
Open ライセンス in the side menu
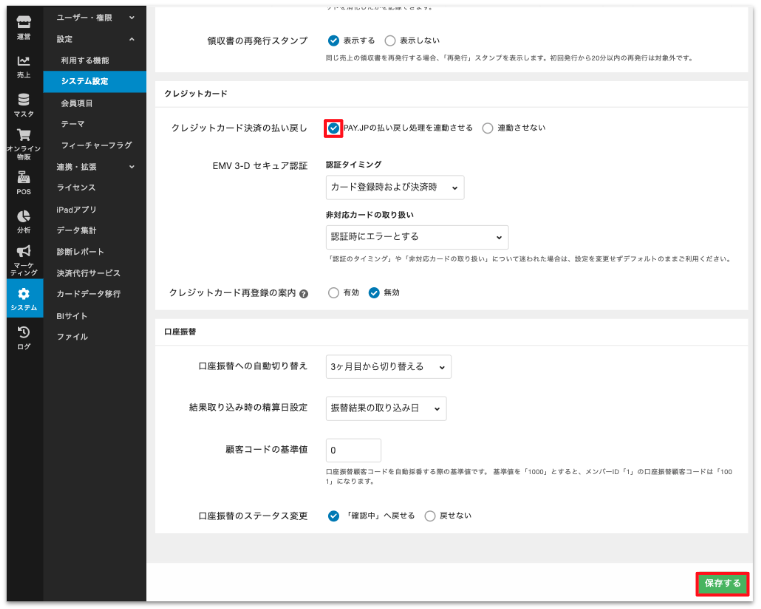76,187
